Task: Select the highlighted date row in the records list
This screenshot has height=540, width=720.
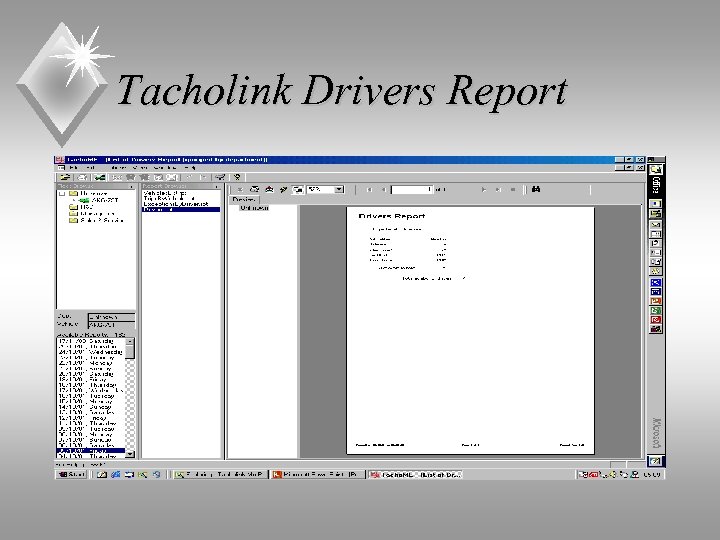Action: pos(91,451)
